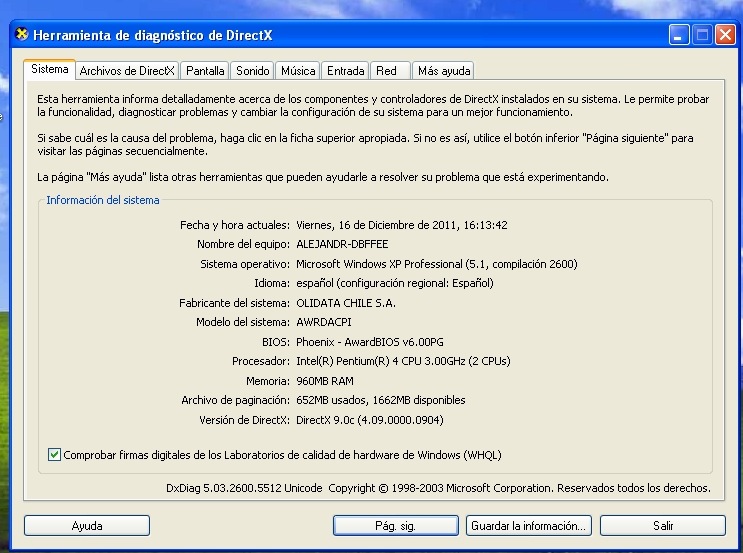Viewport: 743px width, 553px height.
Task: Close the DirectX diagnostic window
Action: coord(725,35)
